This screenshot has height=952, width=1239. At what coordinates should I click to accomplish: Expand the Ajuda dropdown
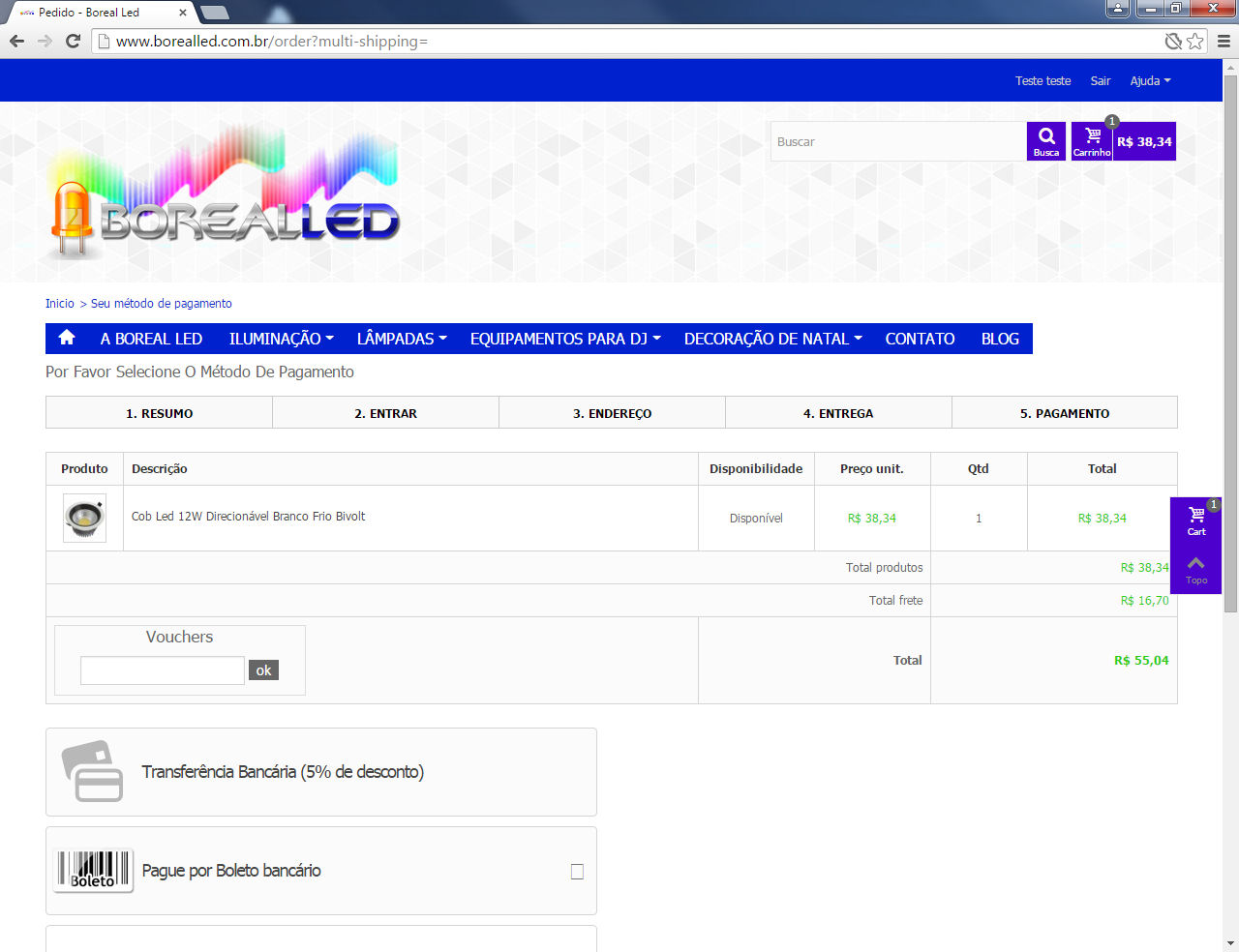(1150, 80)
